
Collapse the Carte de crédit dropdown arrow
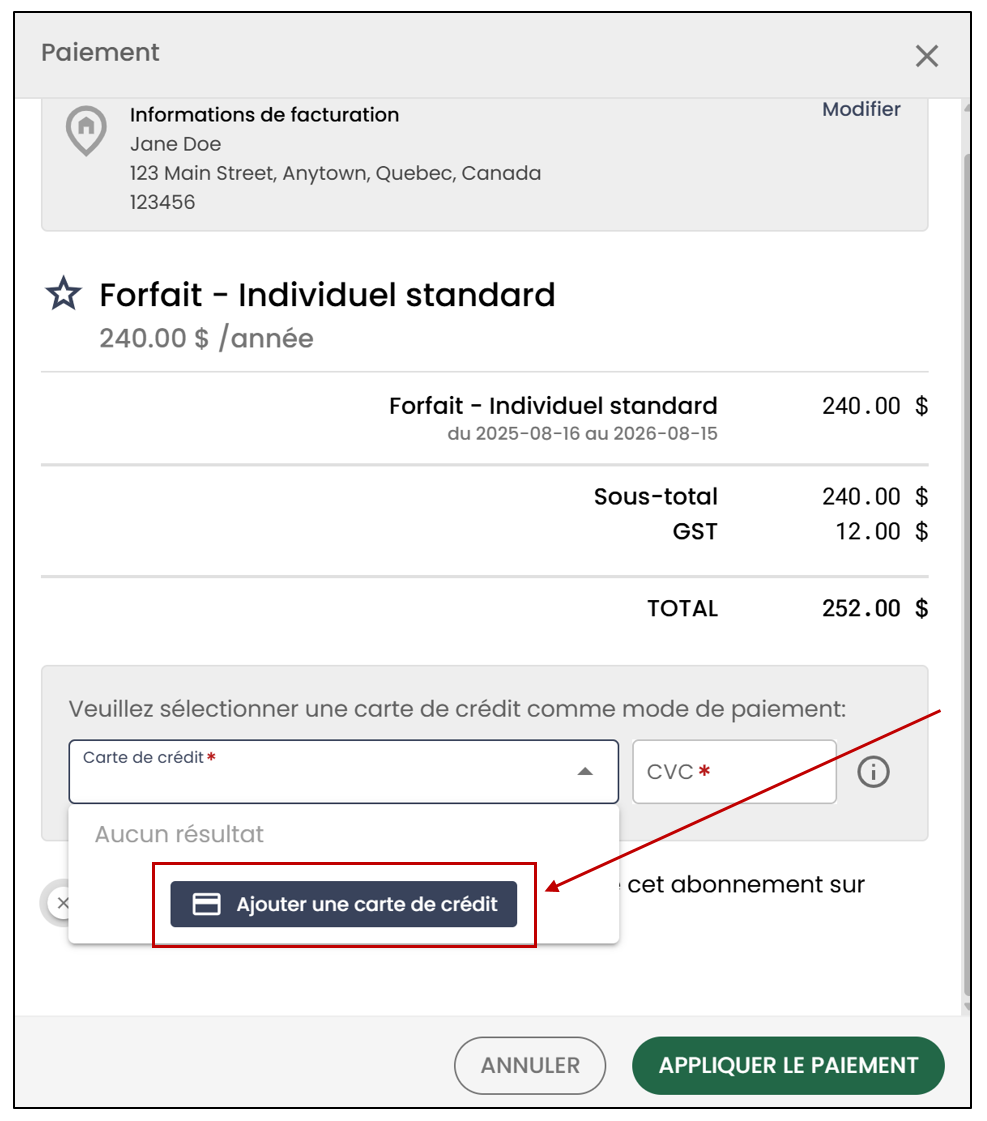click(585, 771)
